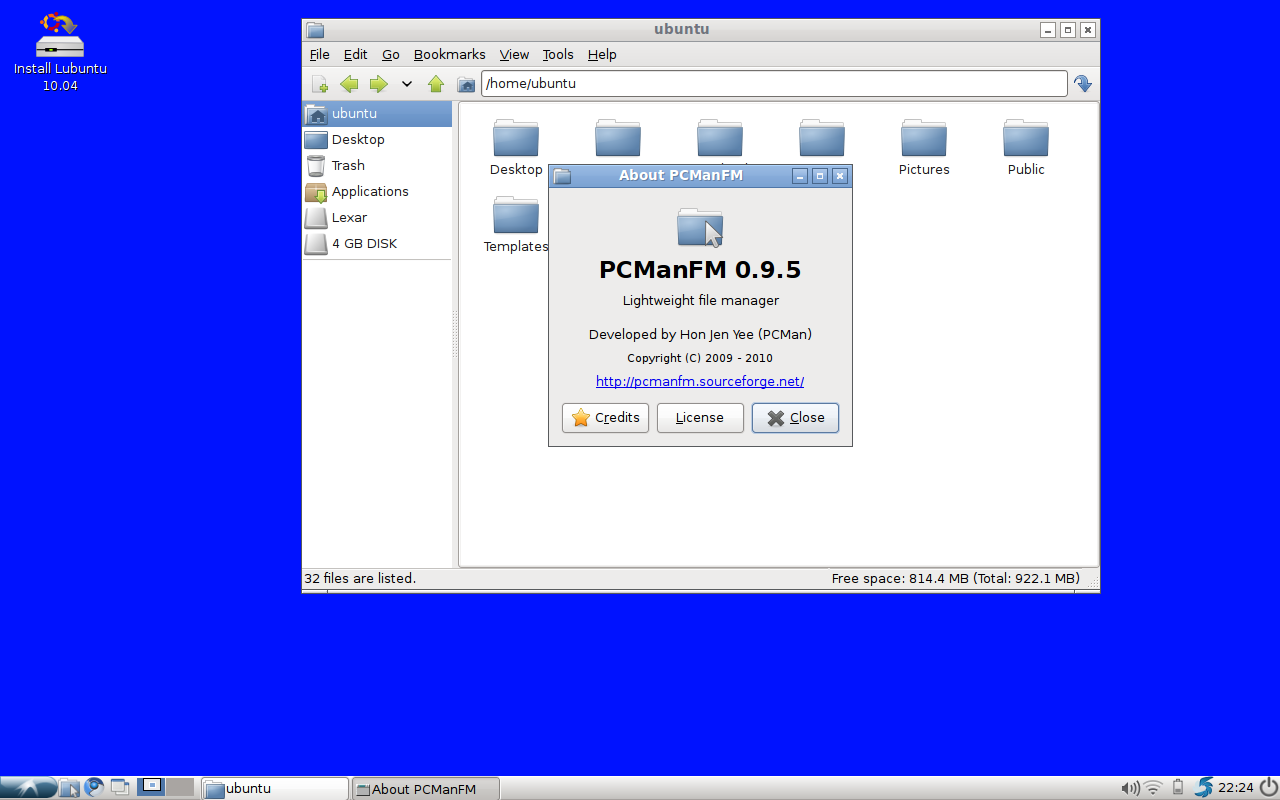Open the Tools menu
This screenshot has width=1280, height=800.
[x=558, y=54]
